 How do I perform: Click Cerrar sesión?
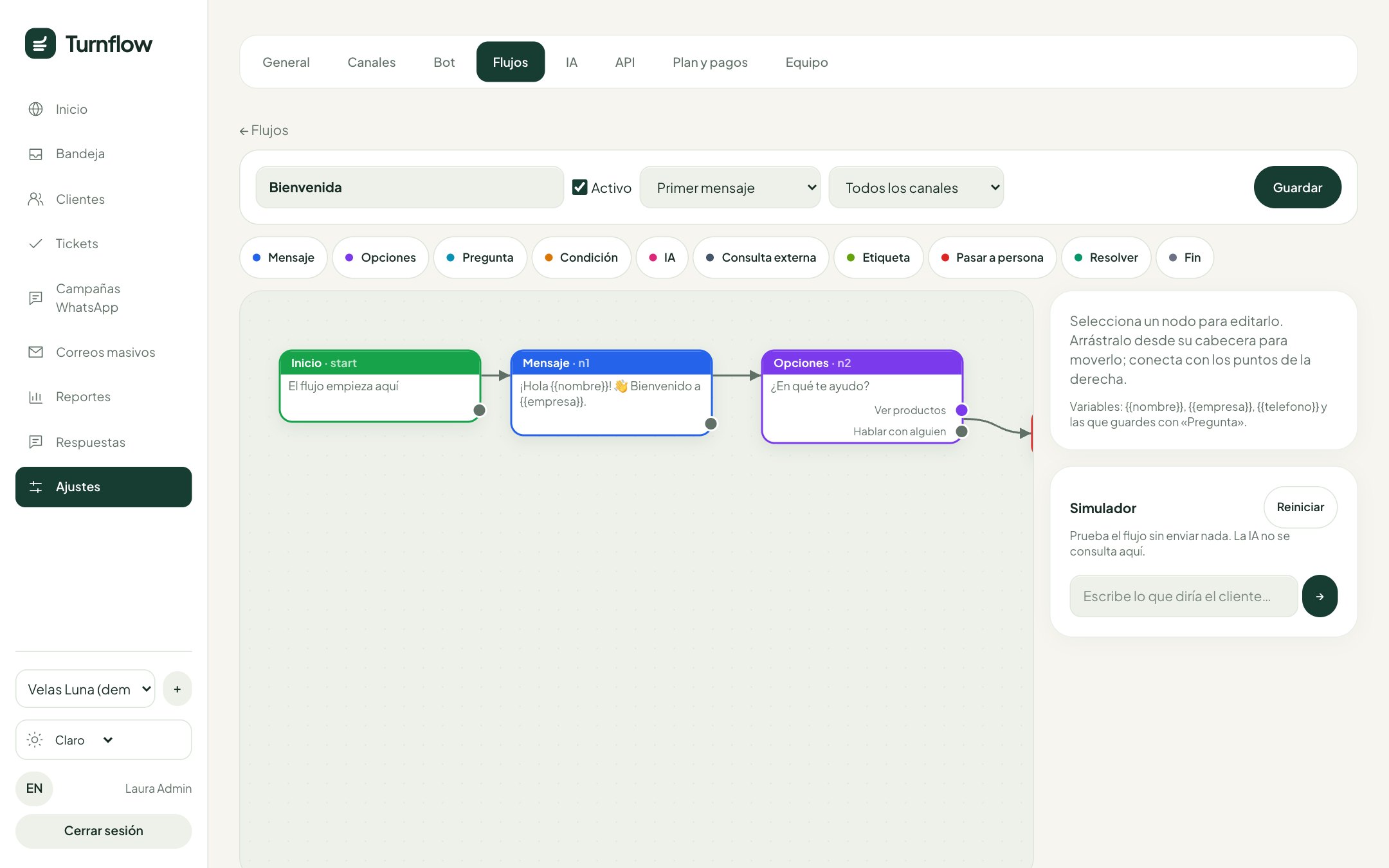(104, 831)
